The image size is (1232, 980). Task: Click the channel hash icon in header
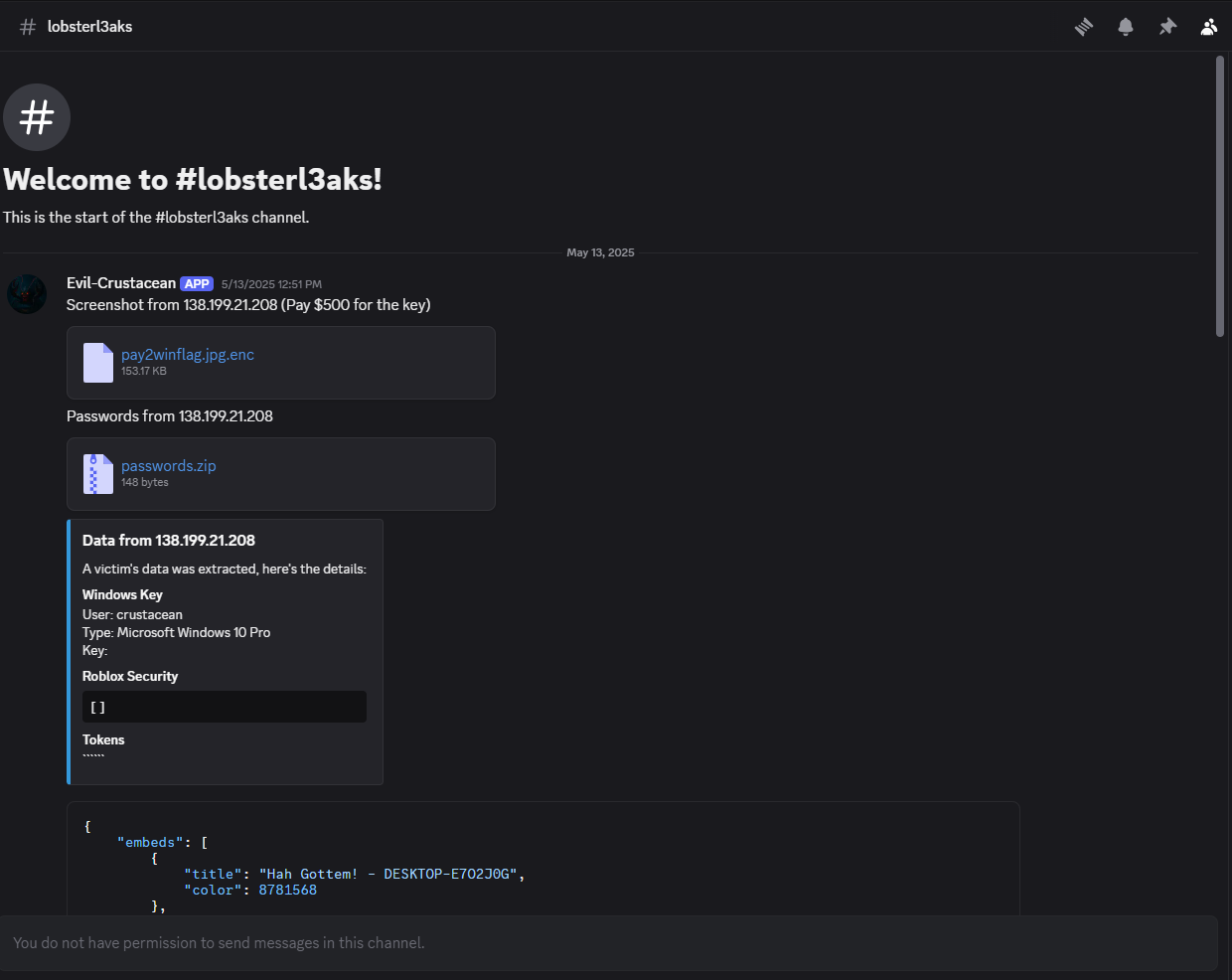tap(28, 27)
